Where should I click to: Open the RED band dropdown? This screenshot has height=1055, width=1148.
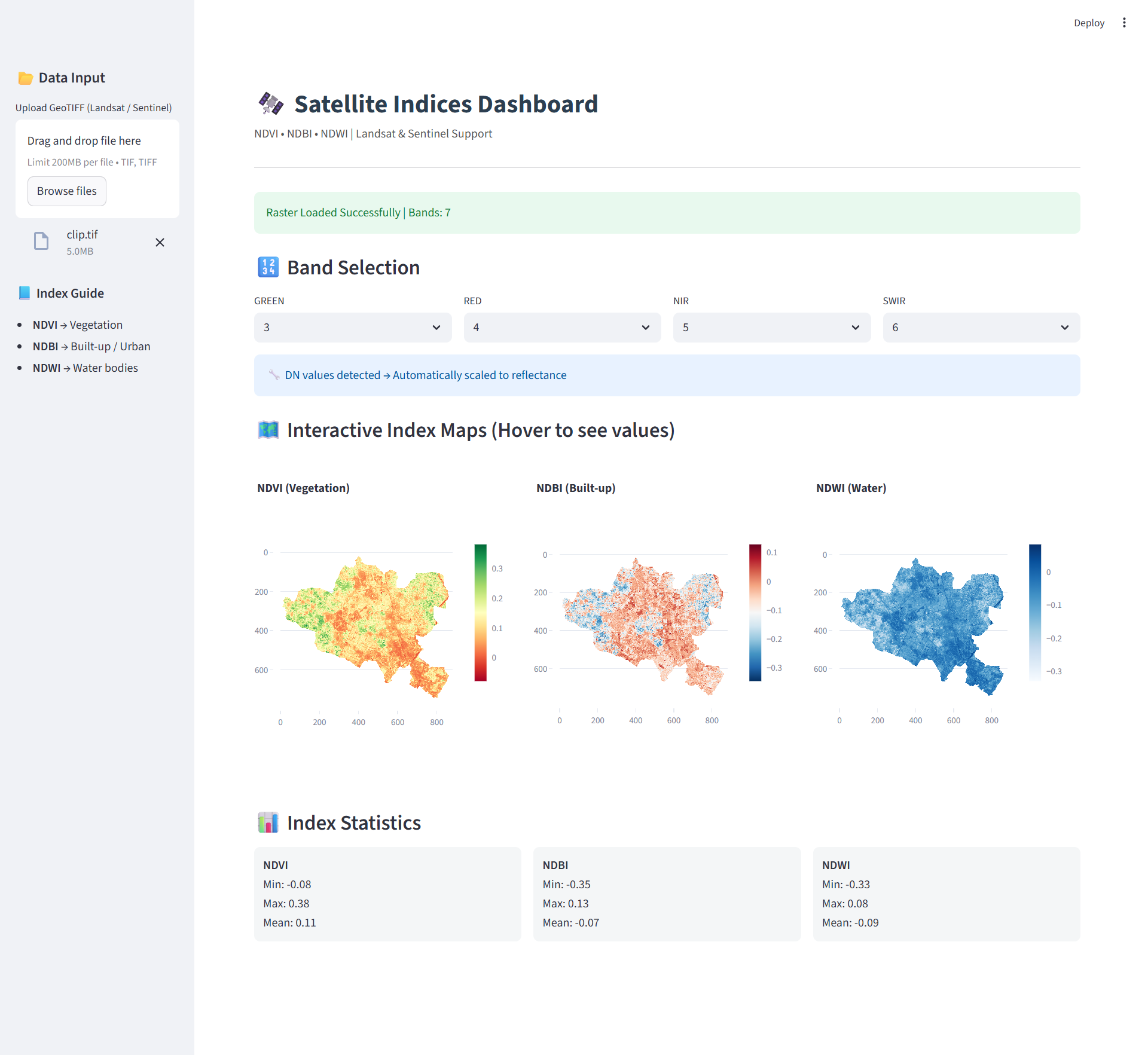pyautogui.click(x=561, y=328)
